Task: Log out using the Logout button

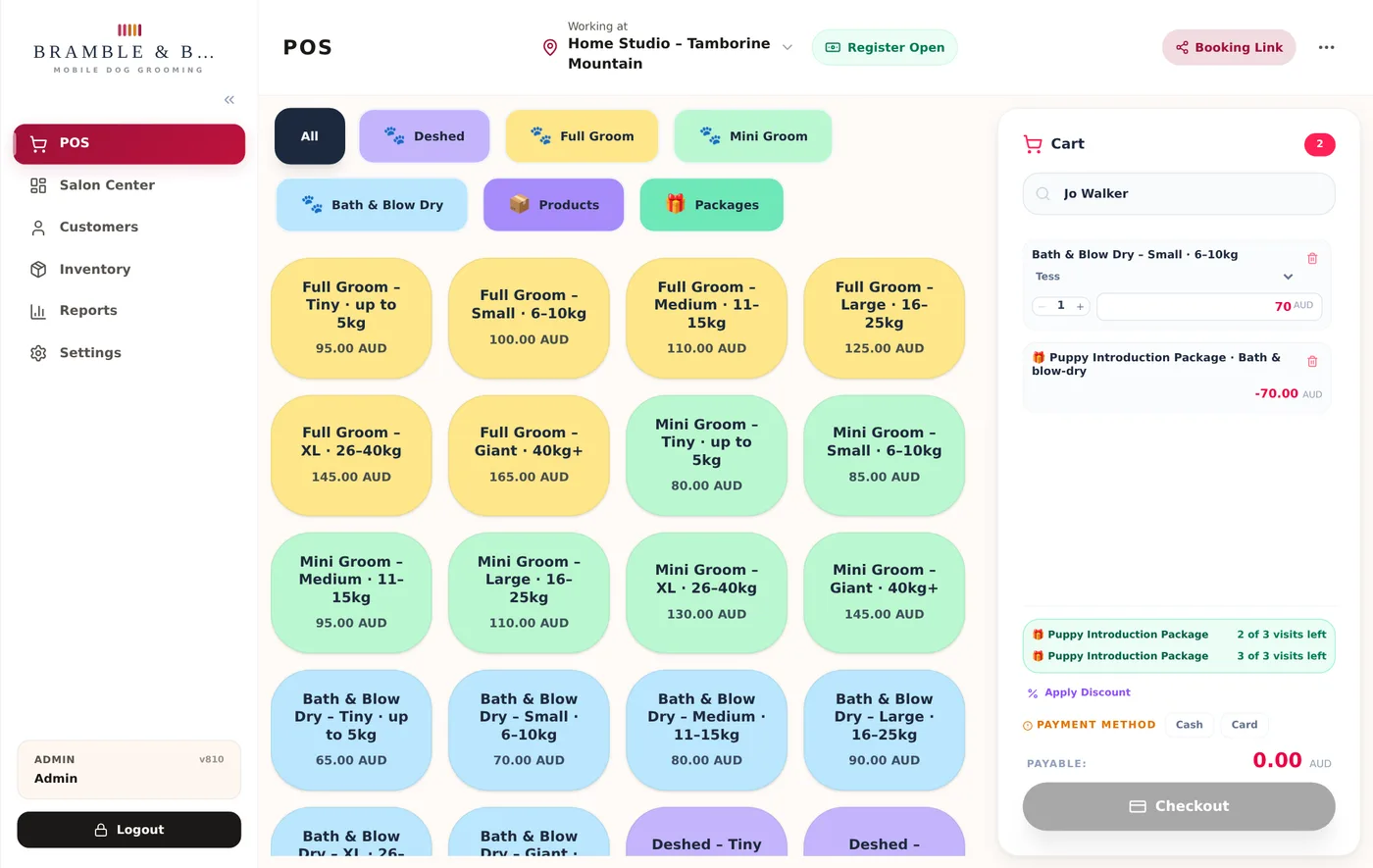Action: click(x=129, y=830)
